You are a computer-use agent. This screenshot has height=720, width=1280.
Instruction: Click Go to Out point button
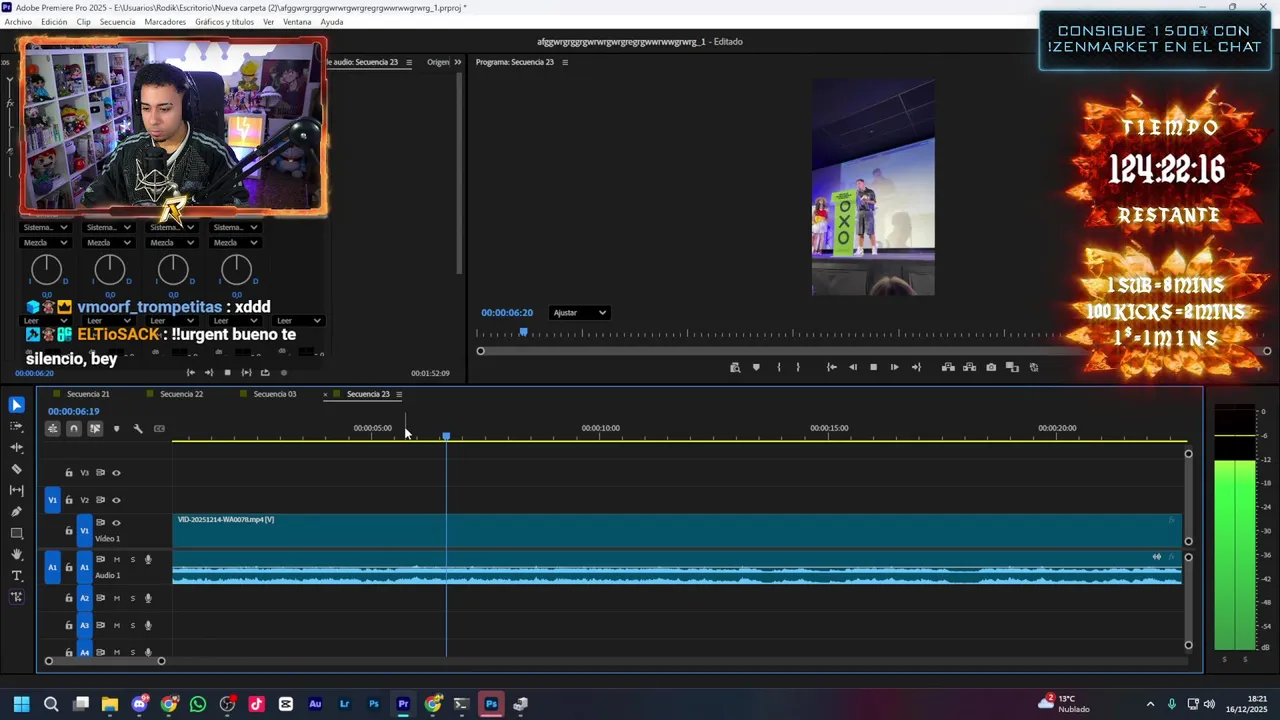915,367
